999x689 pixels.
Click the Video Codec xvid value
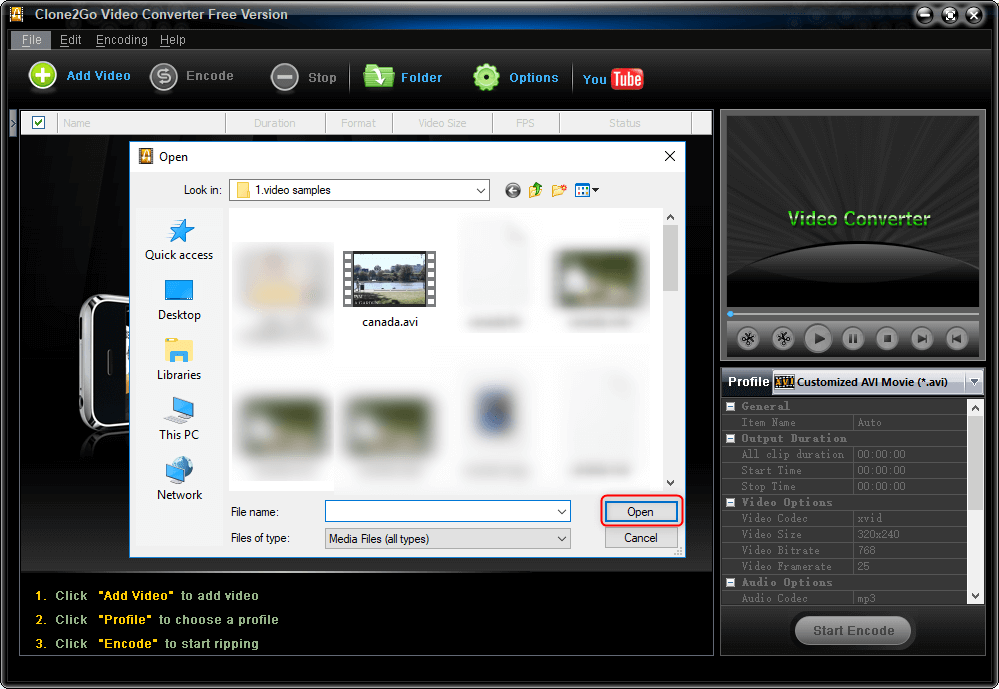[x=910, y=518]
